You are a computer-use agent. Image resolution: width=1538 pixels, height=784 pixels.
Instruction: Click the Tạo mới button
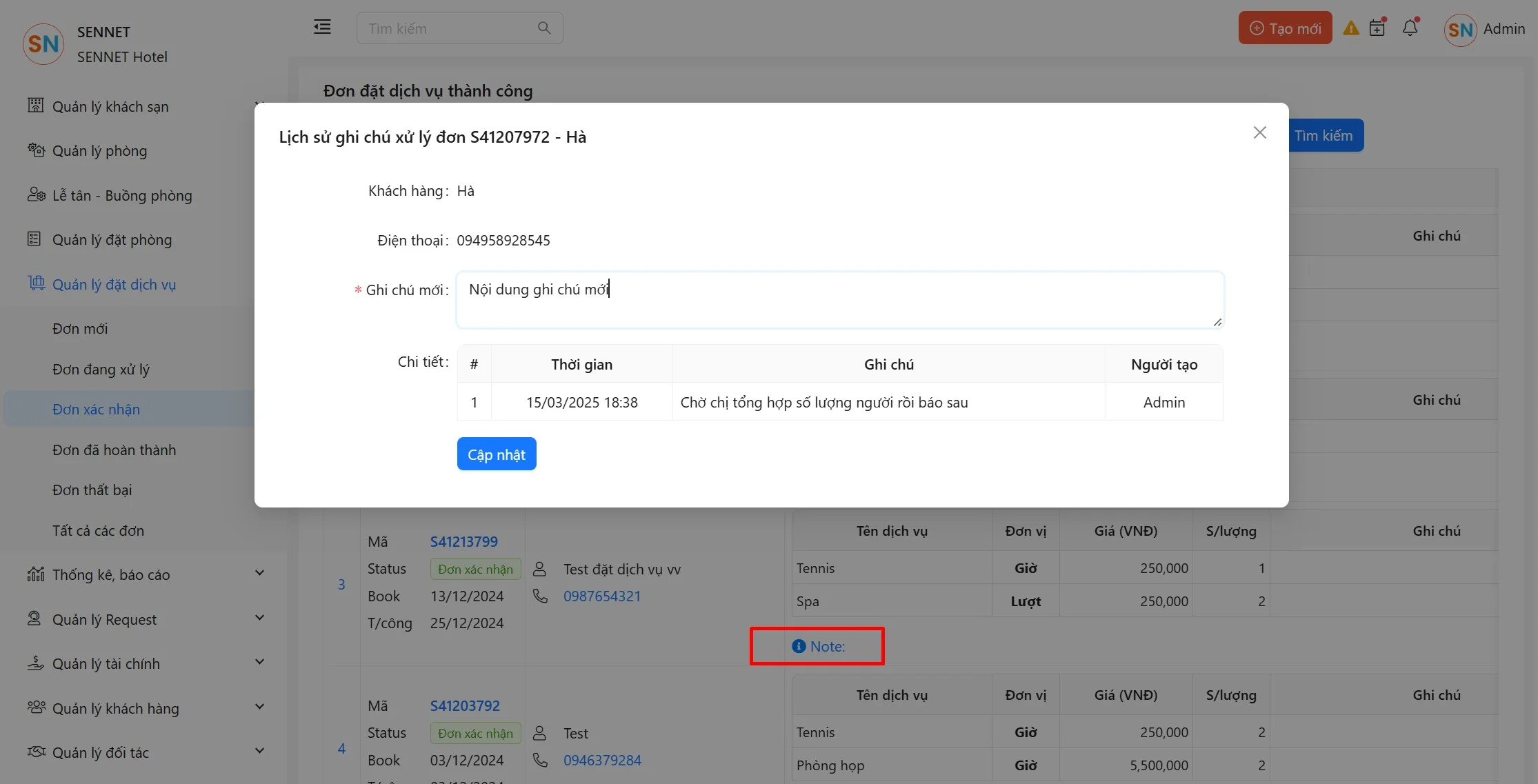(1285, 28)
